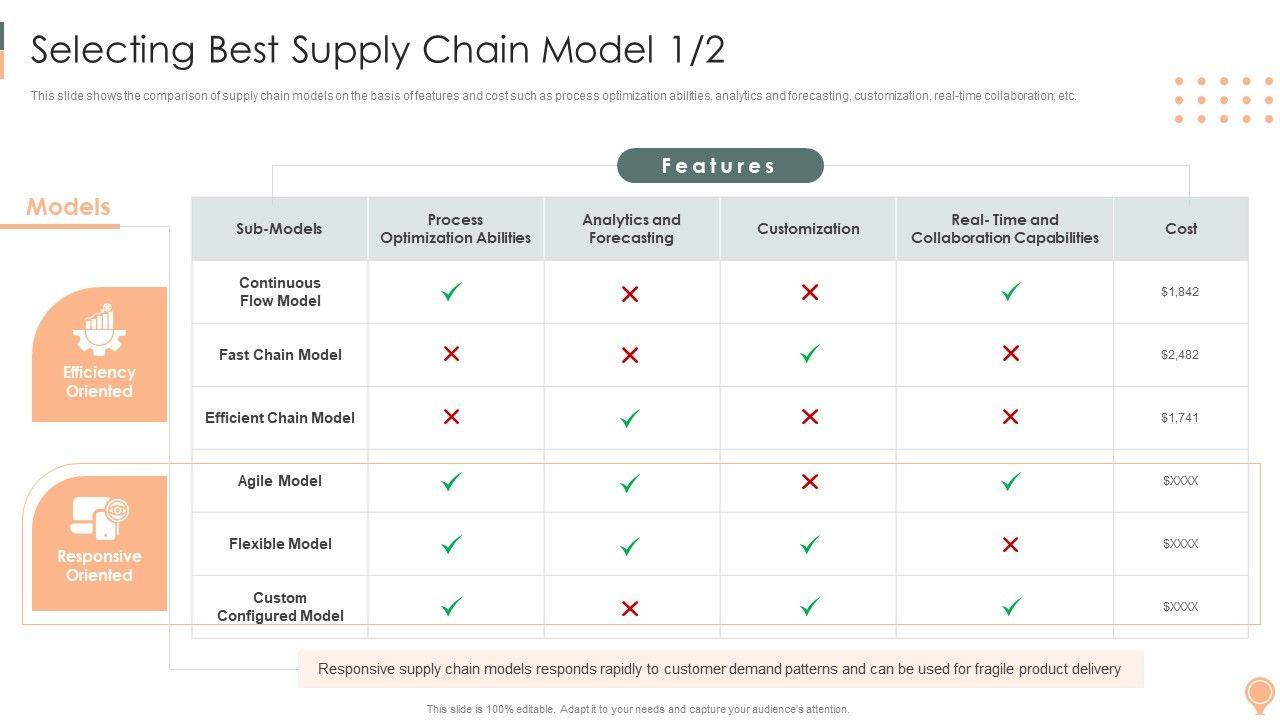Click the Sub-Models column header

pyautogui.click(x=279, y=229)
